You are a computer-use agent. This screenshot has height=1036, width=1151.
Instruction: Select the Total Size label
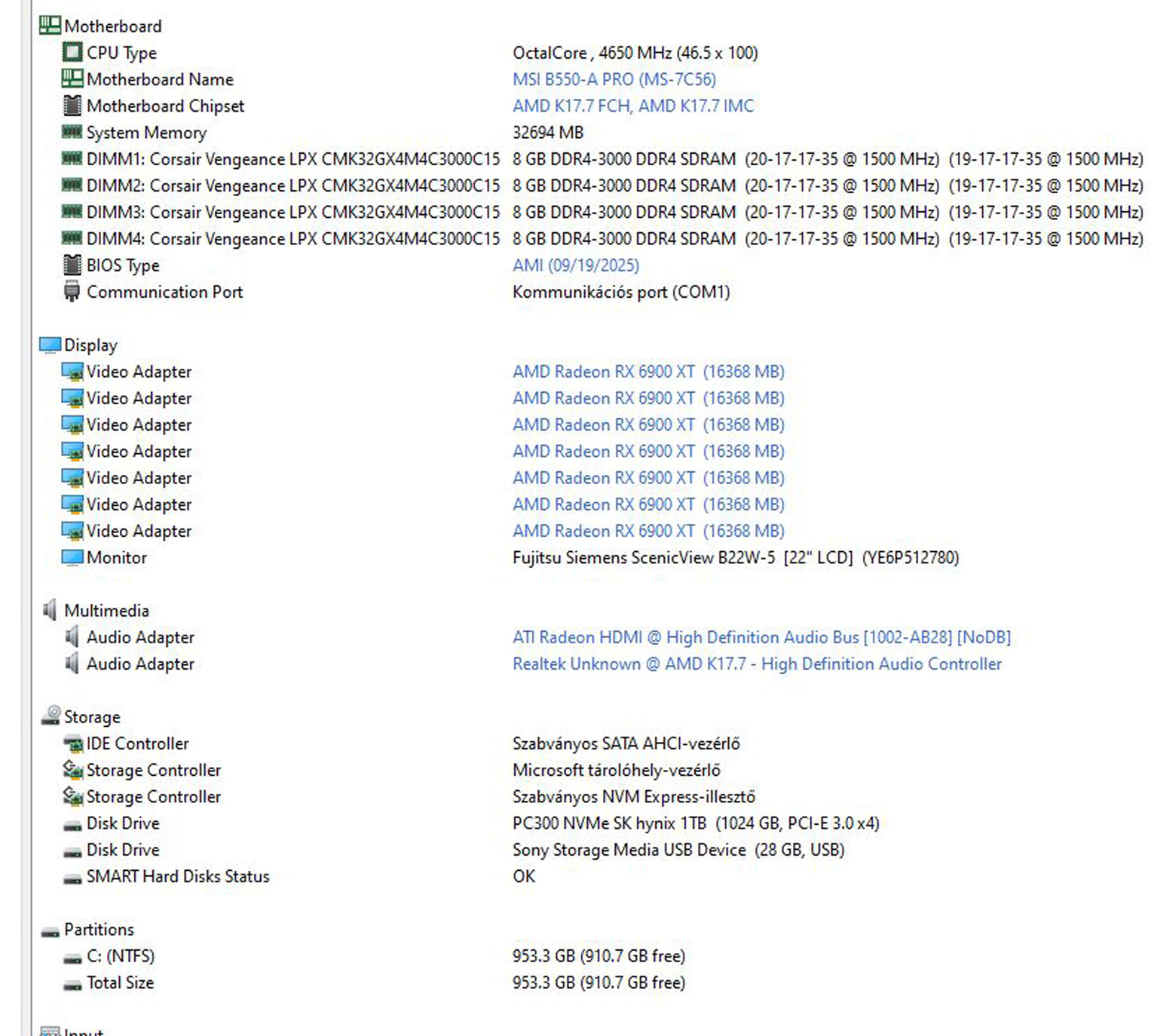pos(120,982)
